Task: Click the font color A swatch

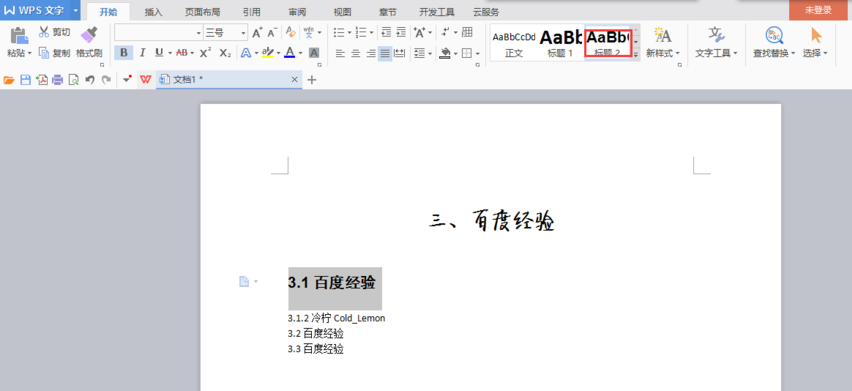Action: point(289,53)
